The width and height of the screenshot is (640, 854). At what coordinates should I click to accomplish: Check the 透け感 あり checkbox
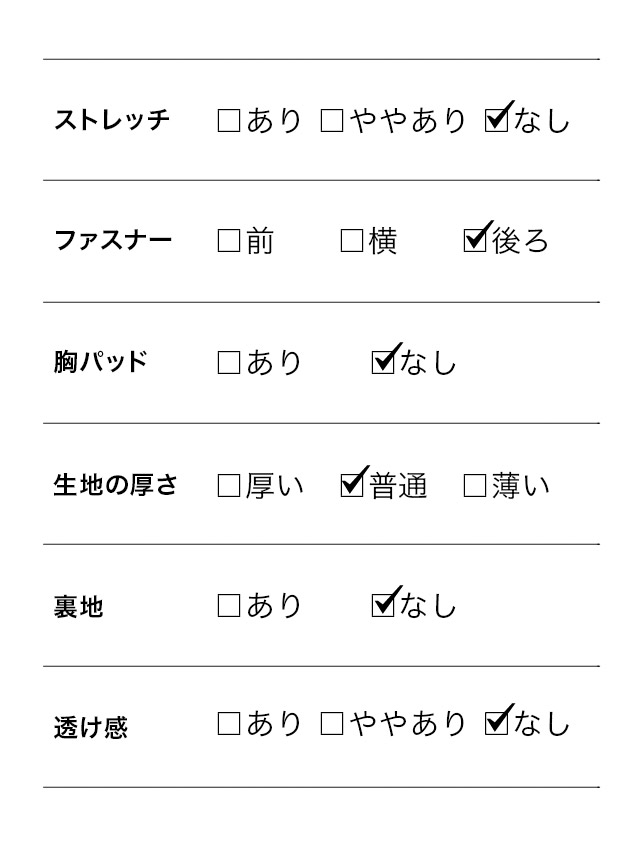229,724
